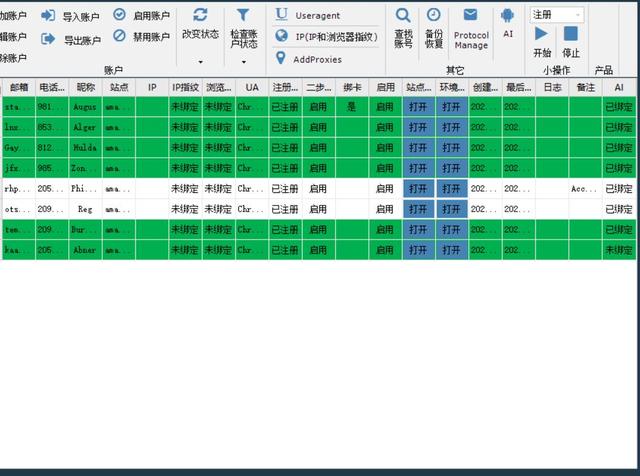Click the AddProxies text button
This screenshot has height=476, width=640.
tap(318, 60)
